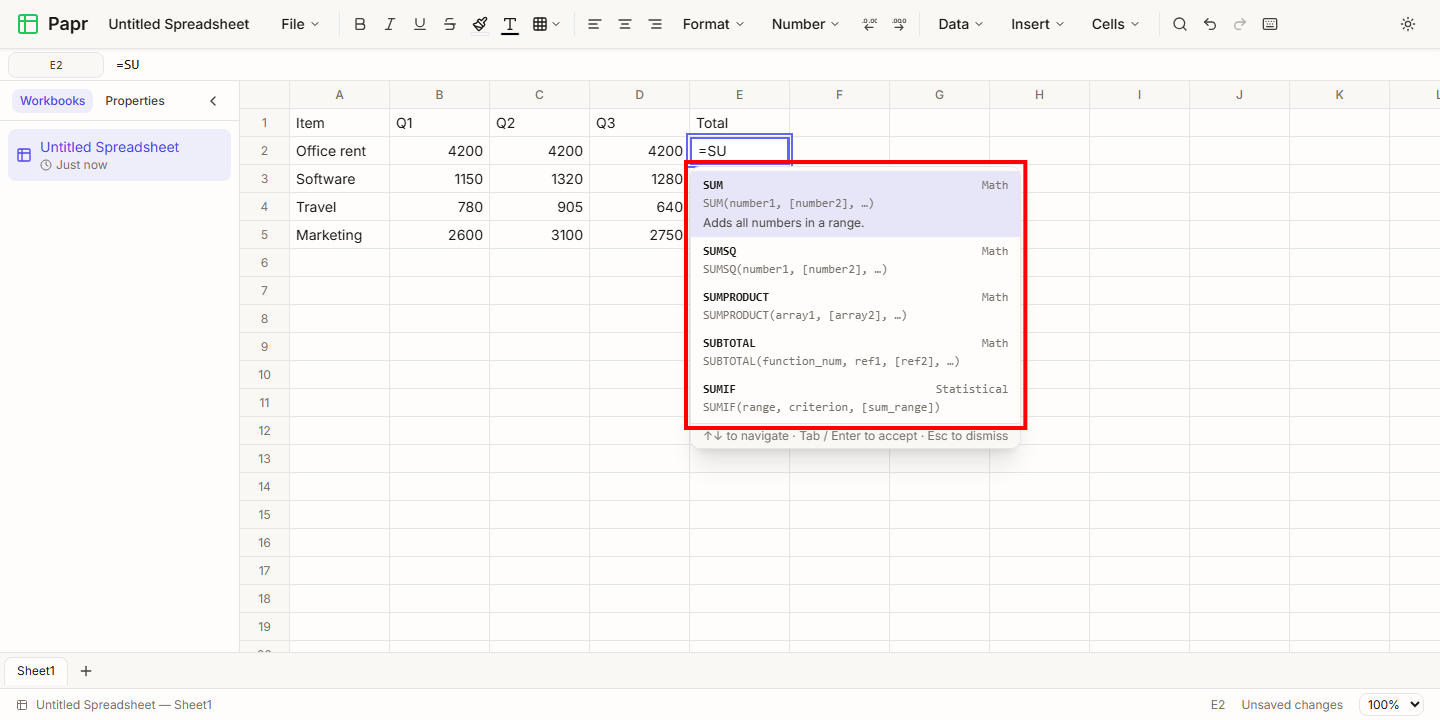The width and height of the screenshot is (1440, 720).
Task: Collapse the sidebar panel
Action: 213,101
